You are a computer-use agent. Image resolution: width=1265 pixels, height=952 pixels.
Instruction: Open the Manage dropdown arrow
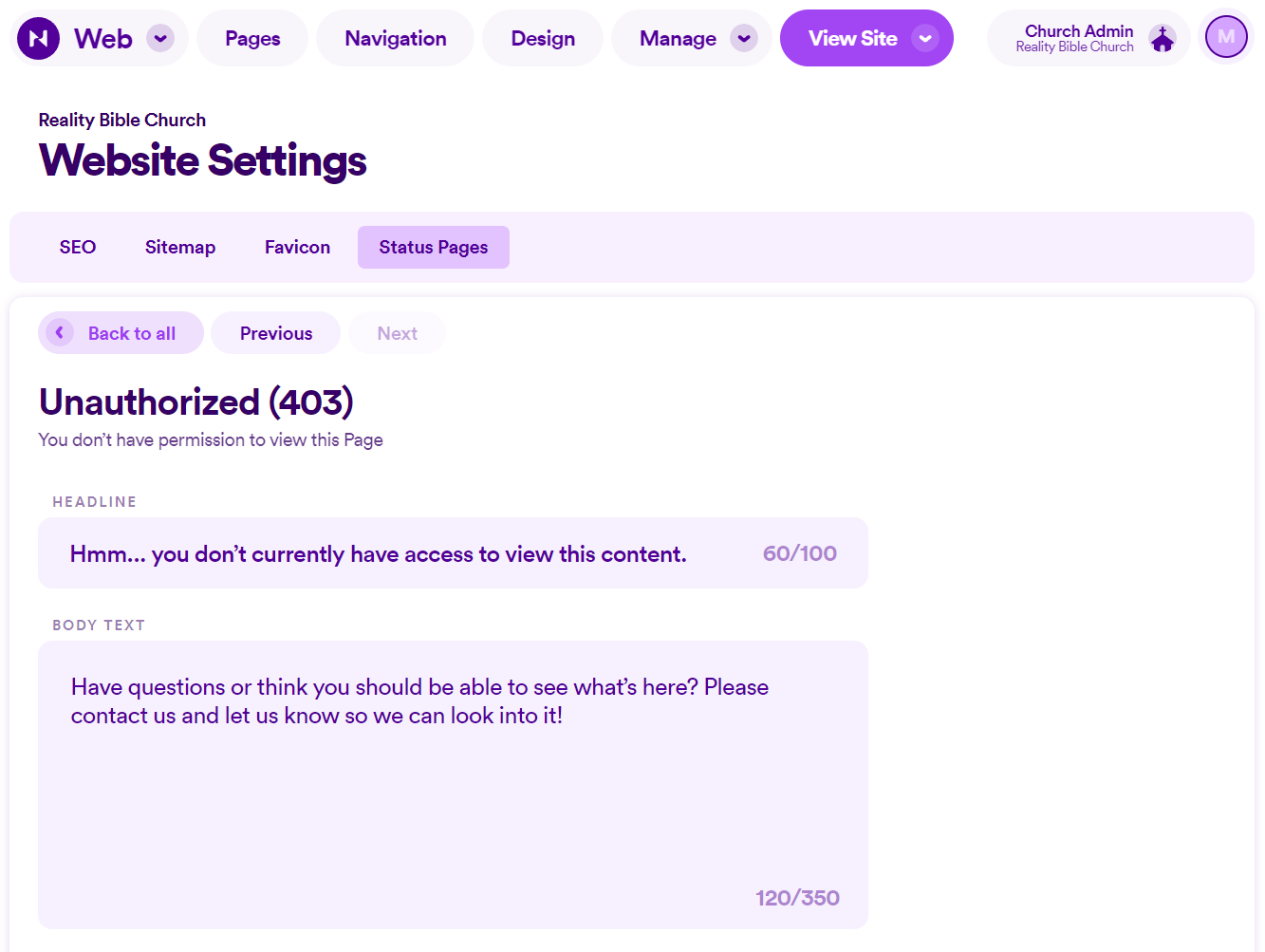tap(743, 38)
